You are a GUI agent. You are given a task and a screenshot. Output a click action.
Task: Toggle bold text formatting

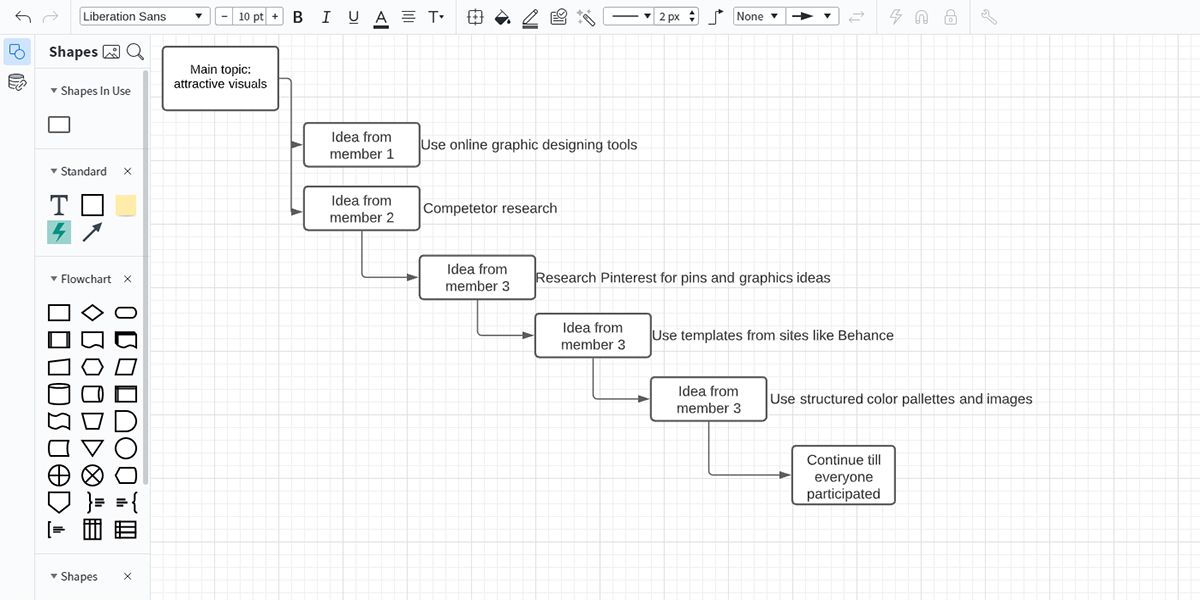(x=298, y=17)
